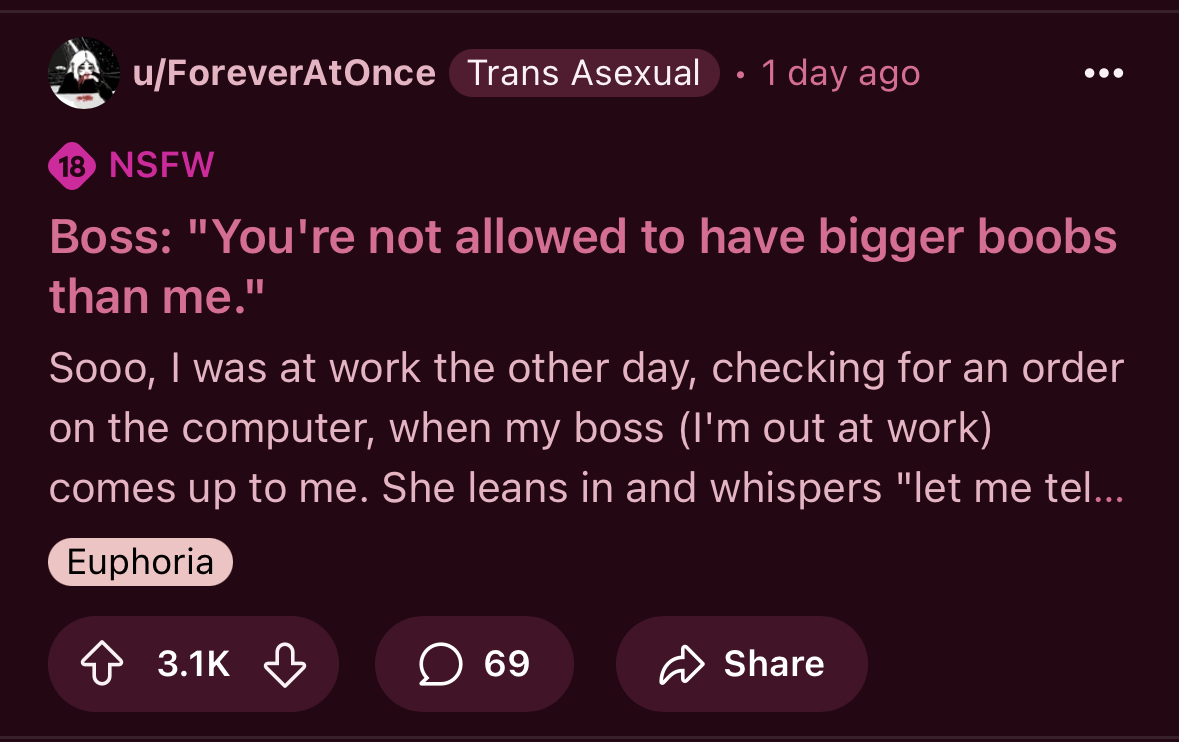This screenshot has width=1179, height=742.
Task: Choose the Share text label
Action: pyautogui.click(x=774, y=663)
